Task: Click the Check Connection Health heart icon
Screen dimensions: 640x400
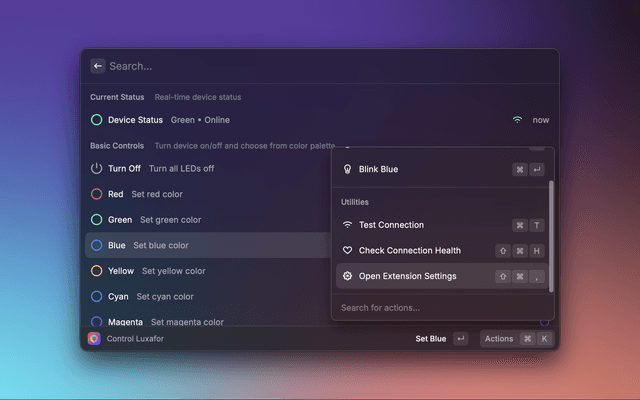Action: coord(347,250)
